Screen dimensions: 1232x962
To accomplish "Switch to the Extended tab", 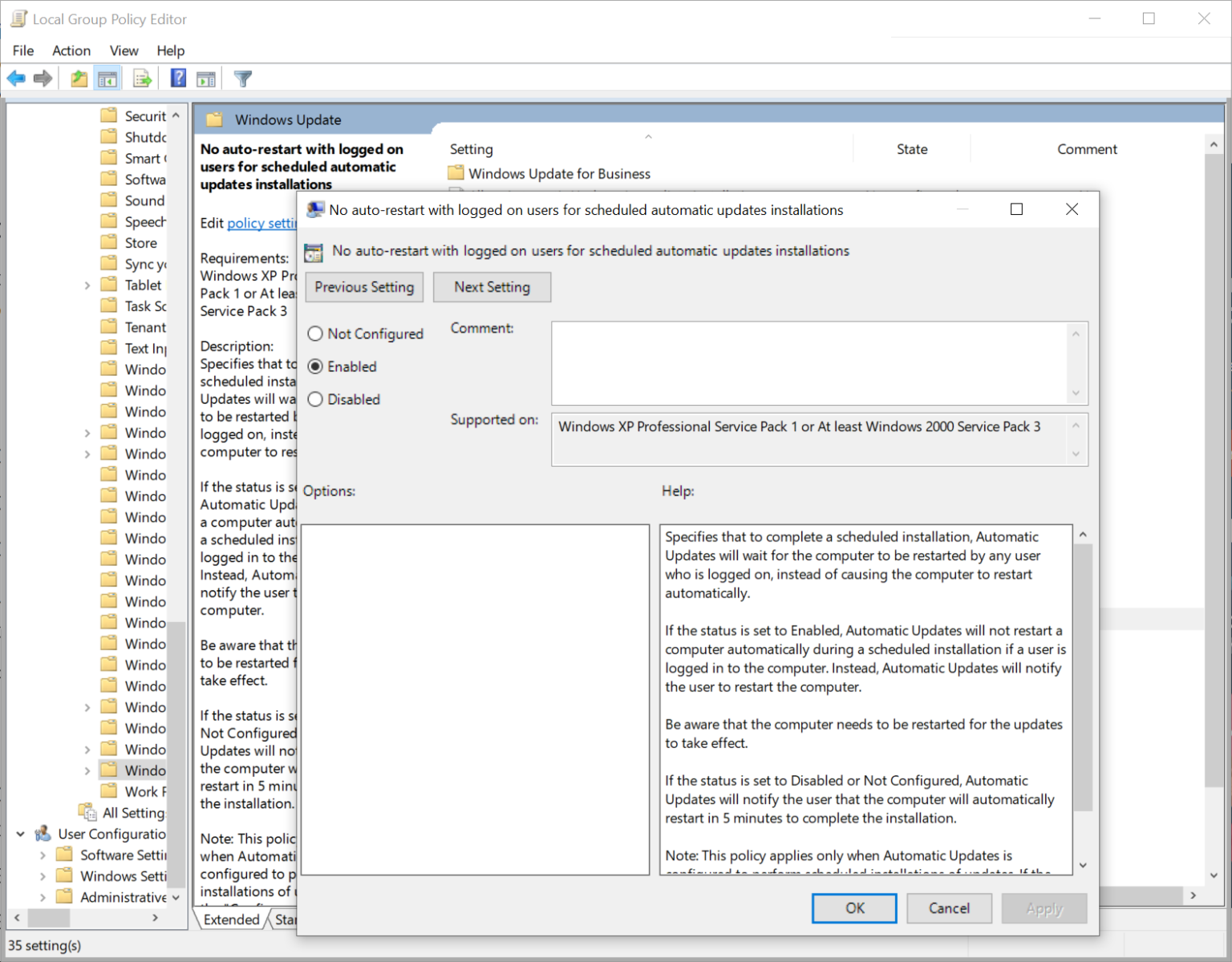I will point(231,920).
